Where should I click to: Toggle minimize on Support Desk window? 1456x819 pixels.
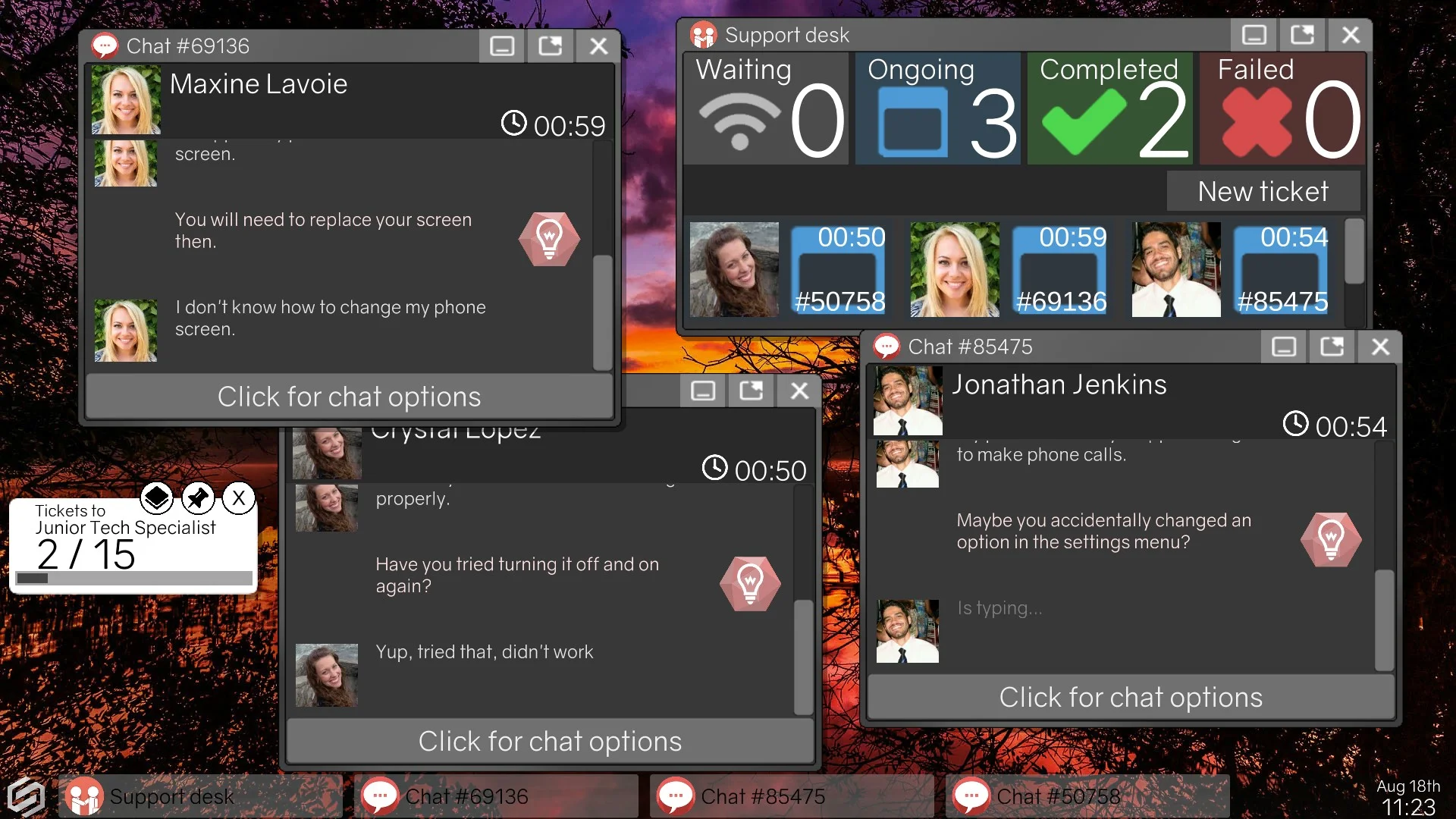tap(1256, 34)
